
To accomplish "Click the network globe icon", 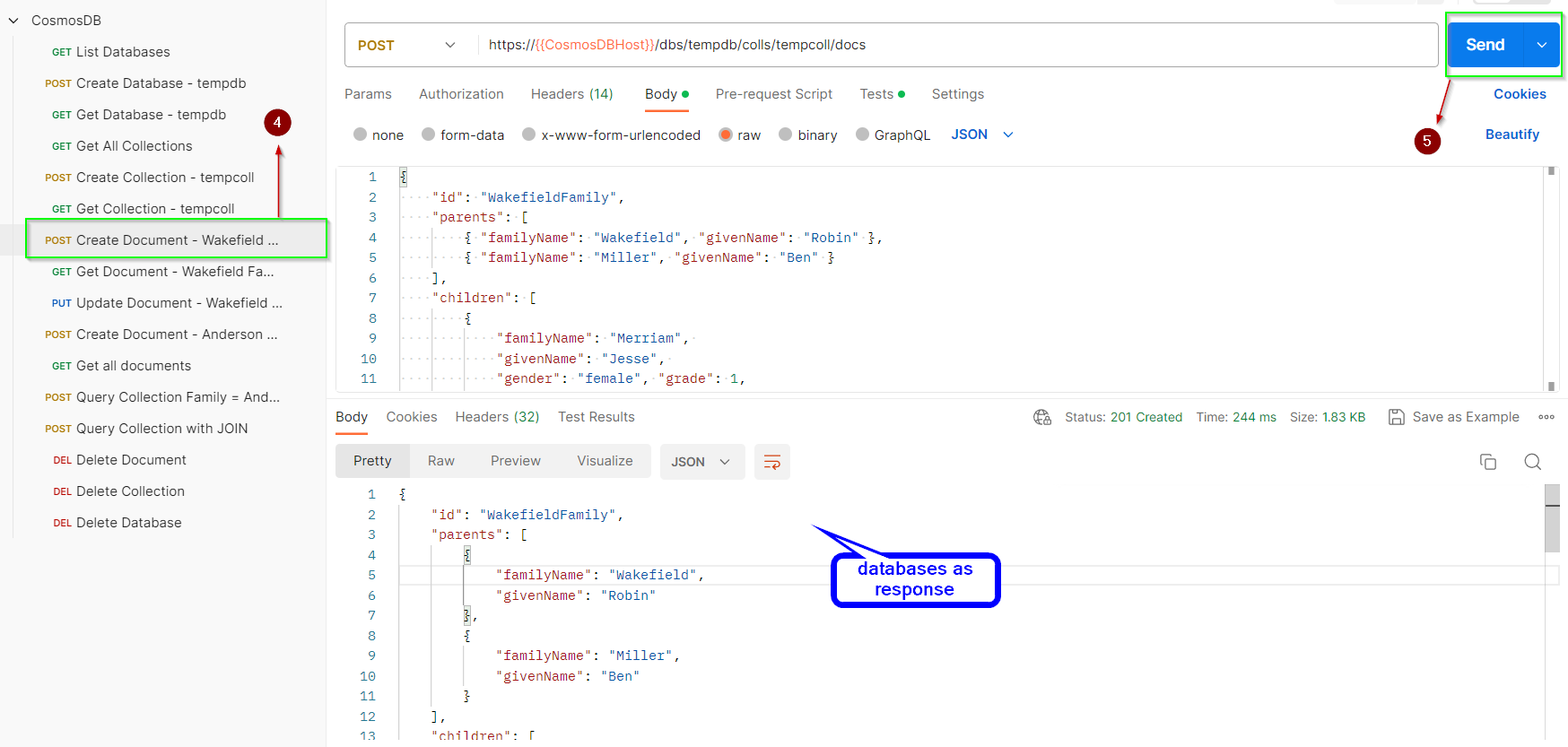I will (1042, 417).
